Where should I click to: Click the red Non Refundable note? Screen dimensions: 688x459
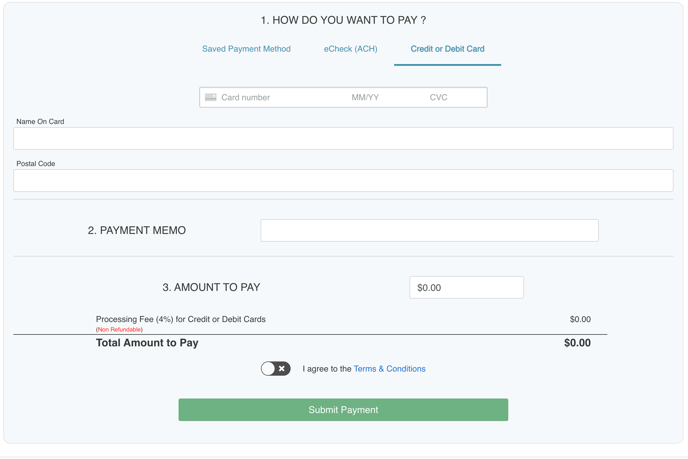pos(119,330)
